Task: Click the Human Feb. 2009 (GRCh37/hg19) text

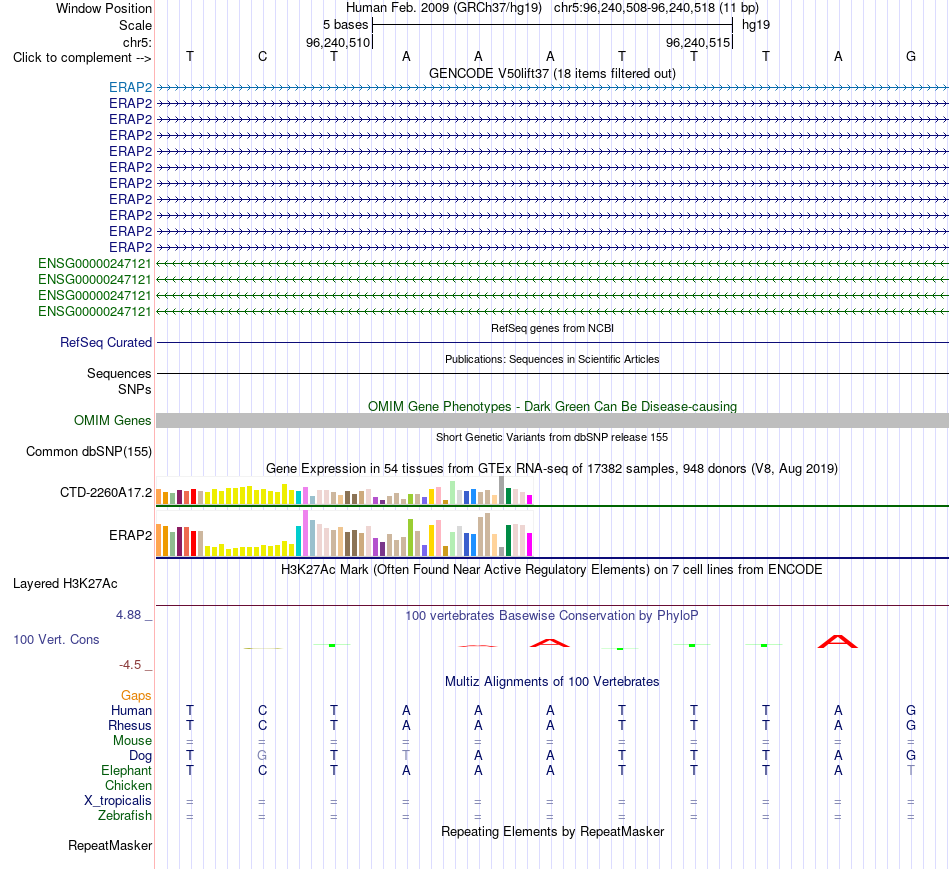Action: coord(446,8)
